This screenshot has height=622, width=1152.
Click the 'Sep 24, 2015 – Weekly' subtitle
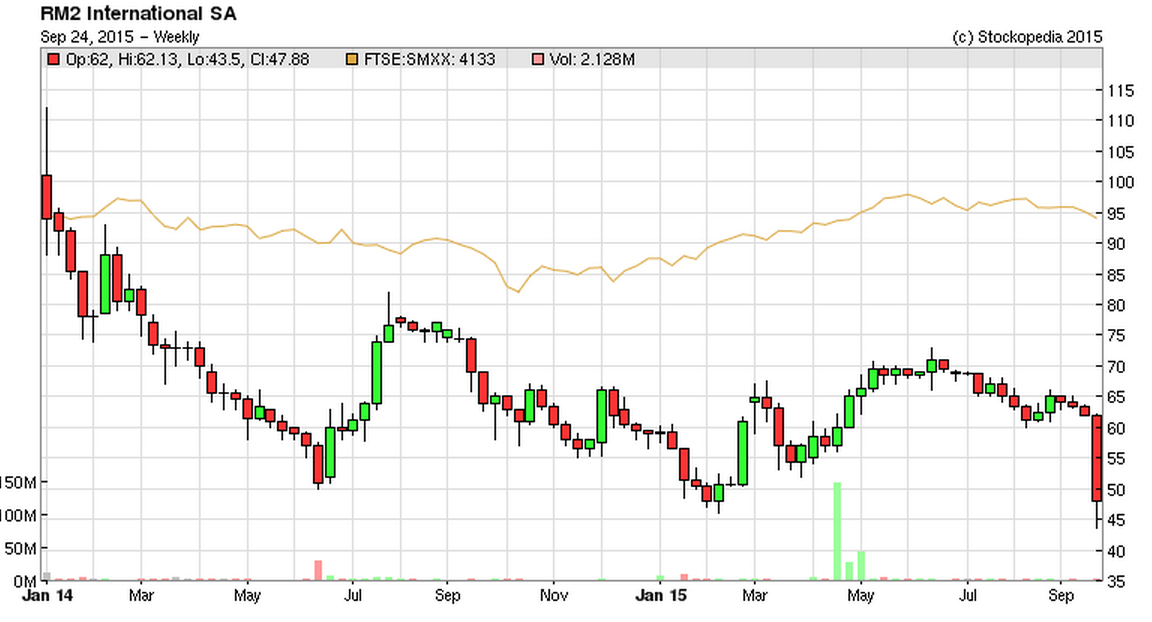120,37
